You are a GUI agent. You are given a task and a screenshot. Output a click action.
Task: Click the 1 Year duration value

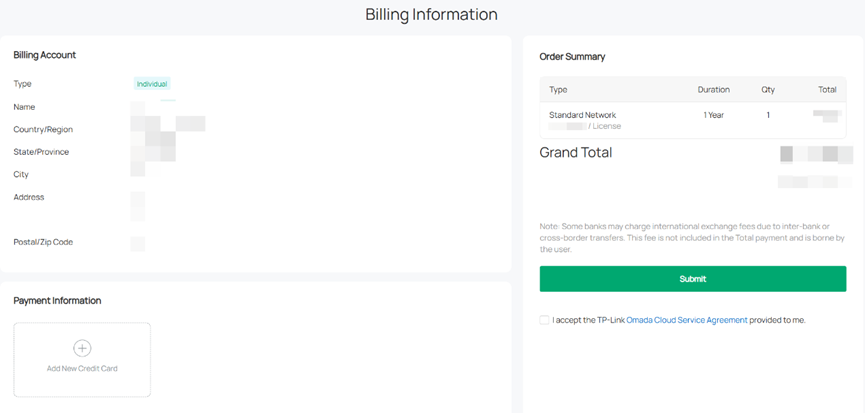[713, 115]
